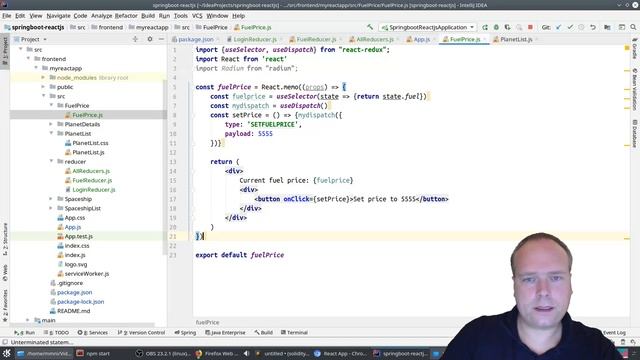640x360 pixels.
Task: Switch to the FuelReducer.js editor tab
Action: (x=316, y=39)
